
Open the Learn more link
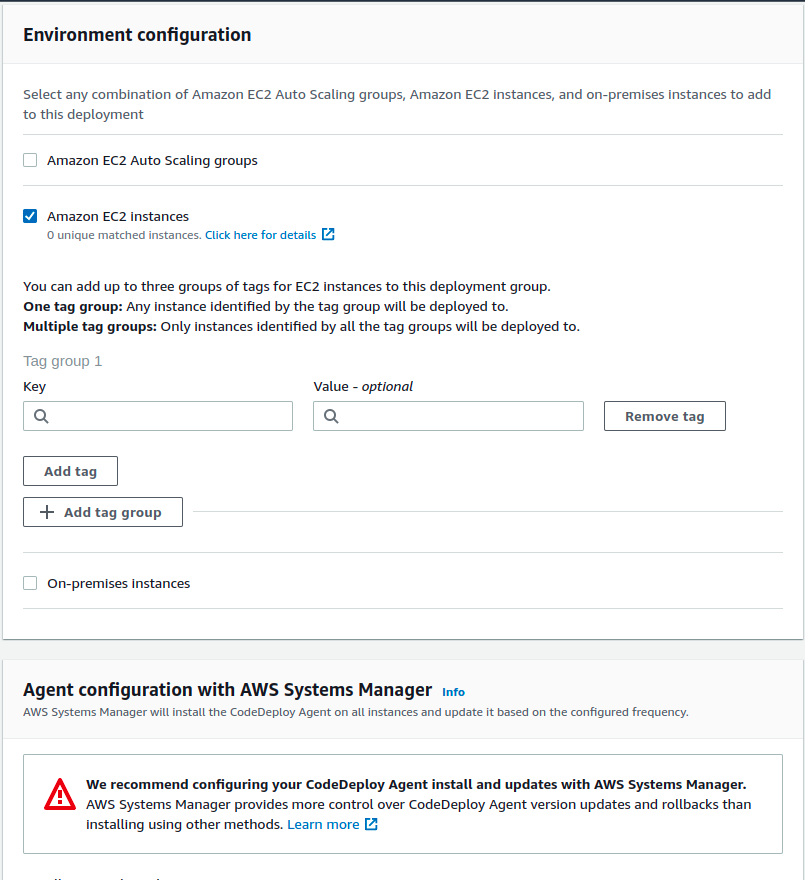click(x=323, y=824)
